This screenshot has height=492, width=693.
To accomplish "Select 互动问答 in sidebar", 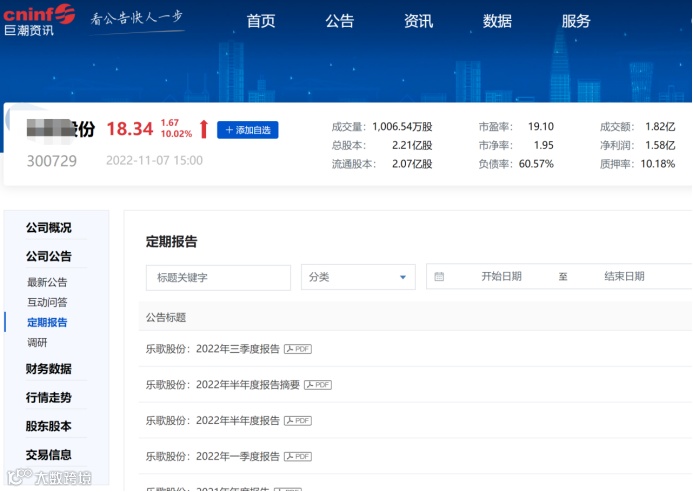I will click(47, 302).
